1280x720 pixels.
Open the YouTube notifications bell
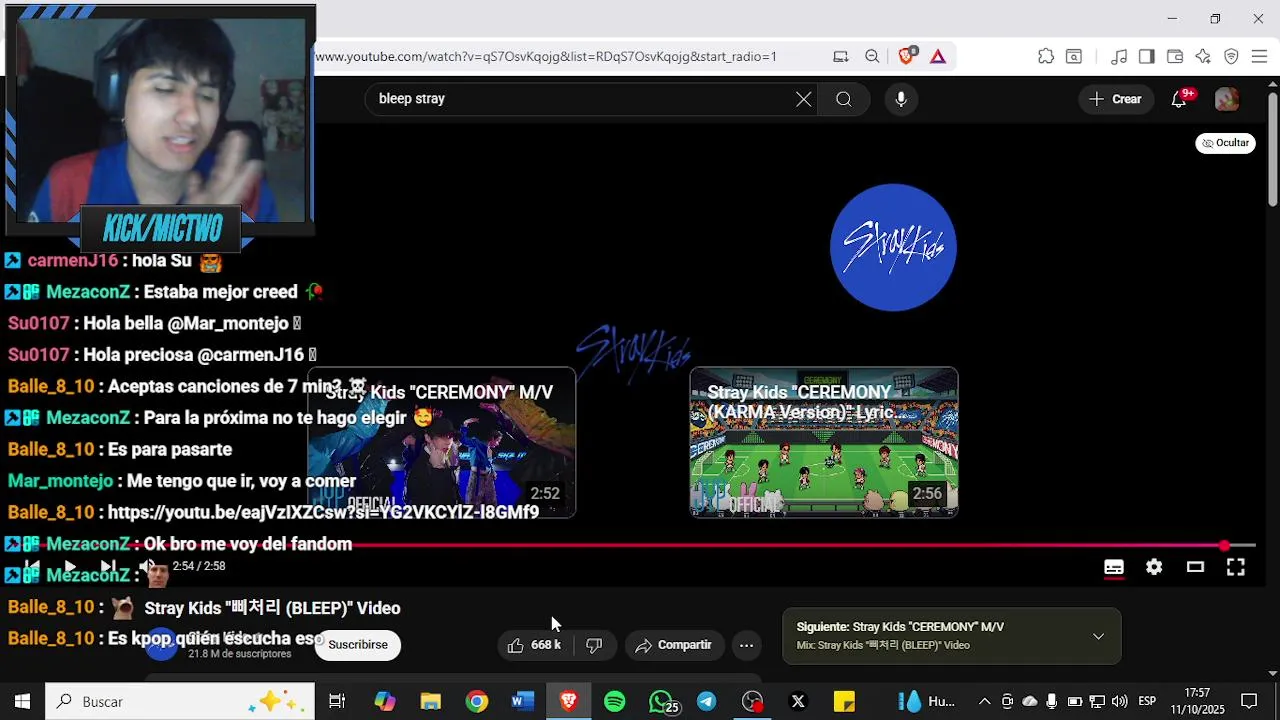coord(1180,99)
